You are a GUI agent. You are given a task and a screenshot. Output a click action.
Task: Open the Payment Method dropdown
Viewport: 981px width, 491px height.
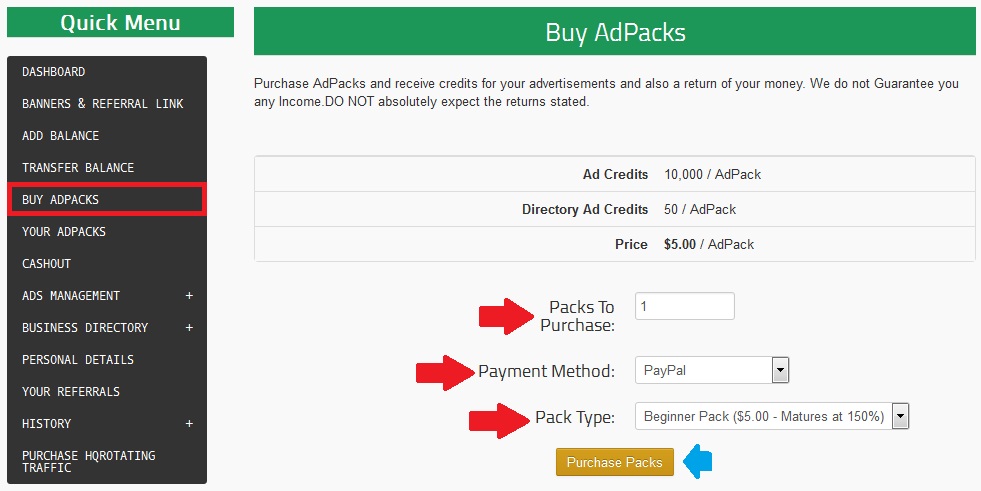pyautogui.click(x=712, y=371)
